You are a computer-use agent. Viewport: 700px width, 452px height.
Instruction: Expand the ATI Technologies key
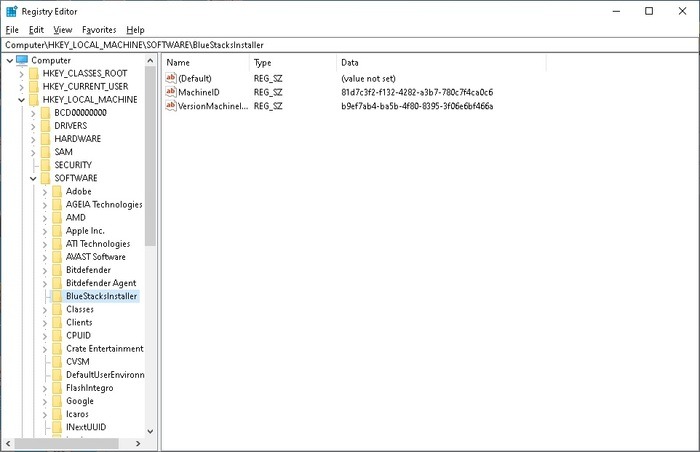[44, 244]
